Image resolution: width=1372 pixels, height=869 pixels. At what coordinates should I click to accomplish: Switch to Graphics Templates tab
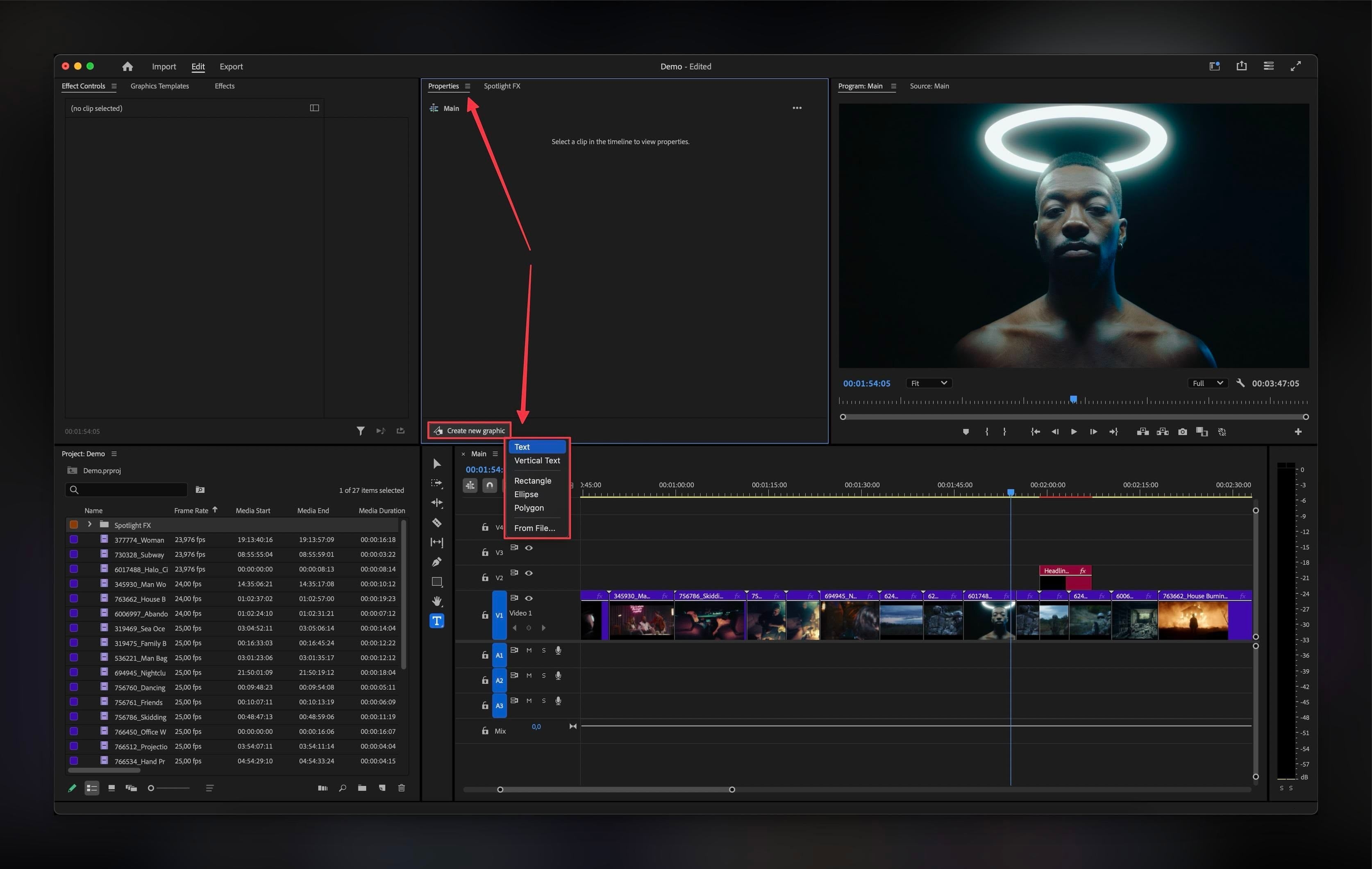coord(159,86)
